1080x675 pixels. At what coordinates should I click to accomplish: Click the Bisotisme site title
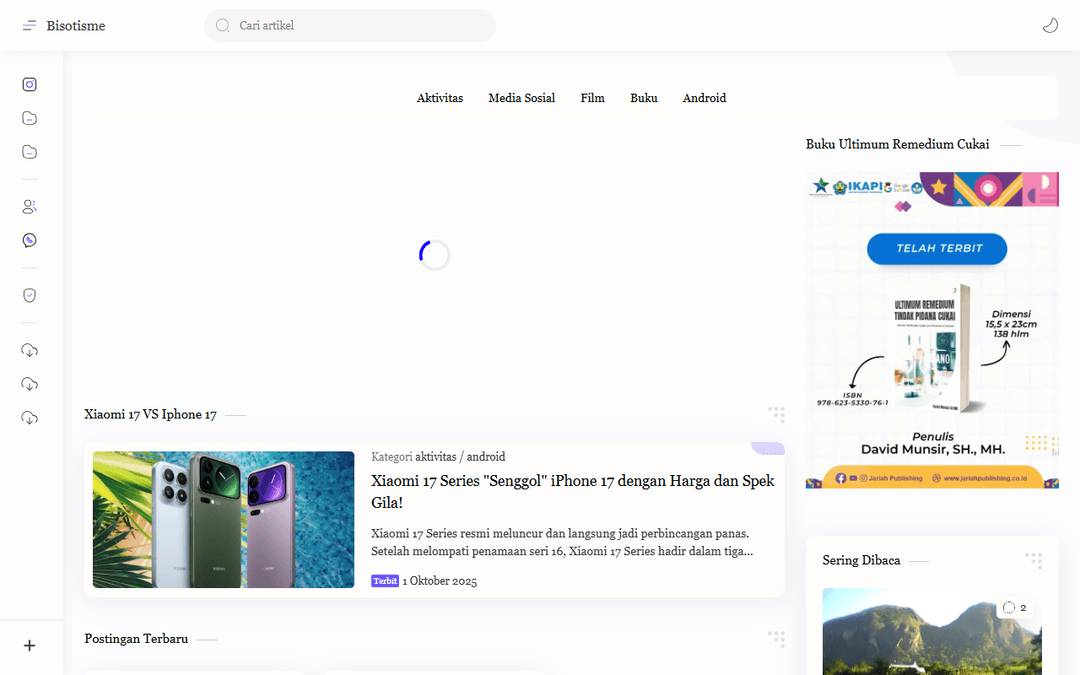pyautogui.click(x=76, y=25)
